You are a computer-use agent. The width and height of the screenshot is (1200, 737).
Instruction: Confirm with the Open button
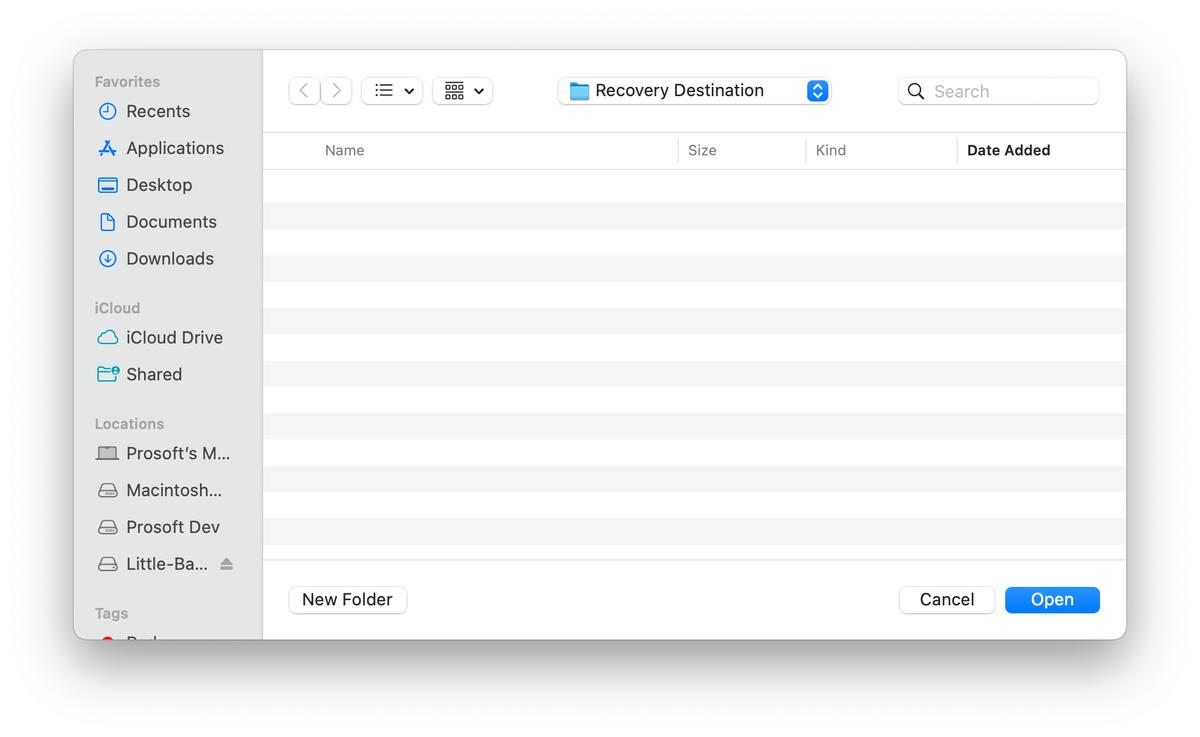(x=1052, y=599)
